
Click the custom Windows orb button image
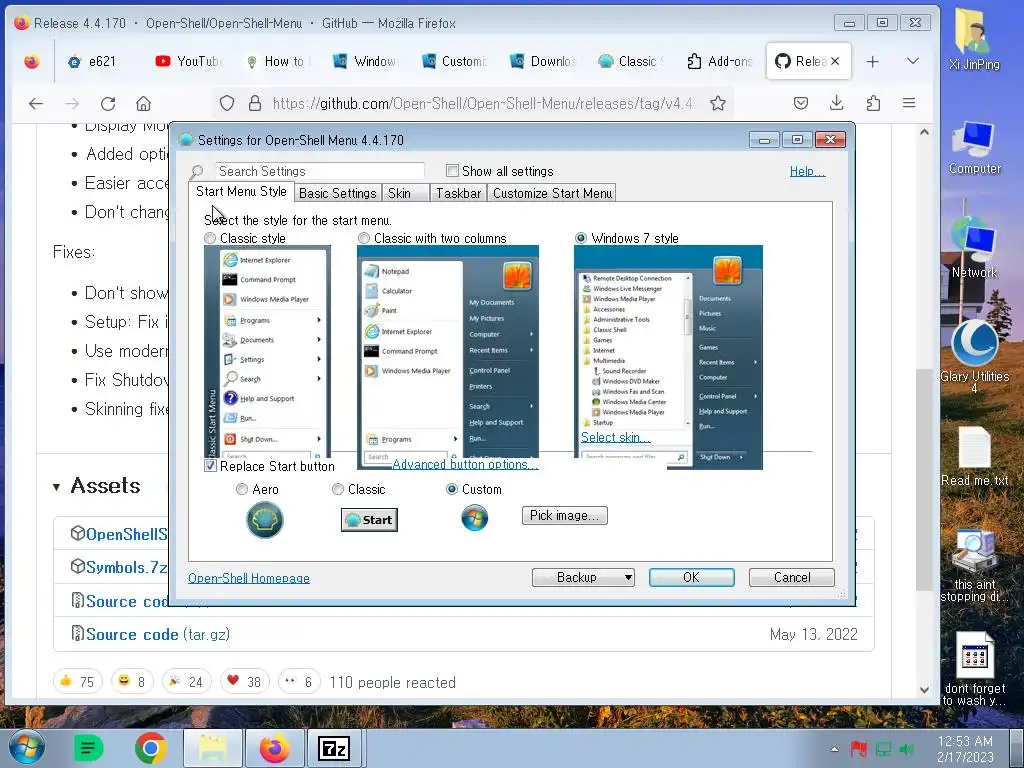click(475, 518)
